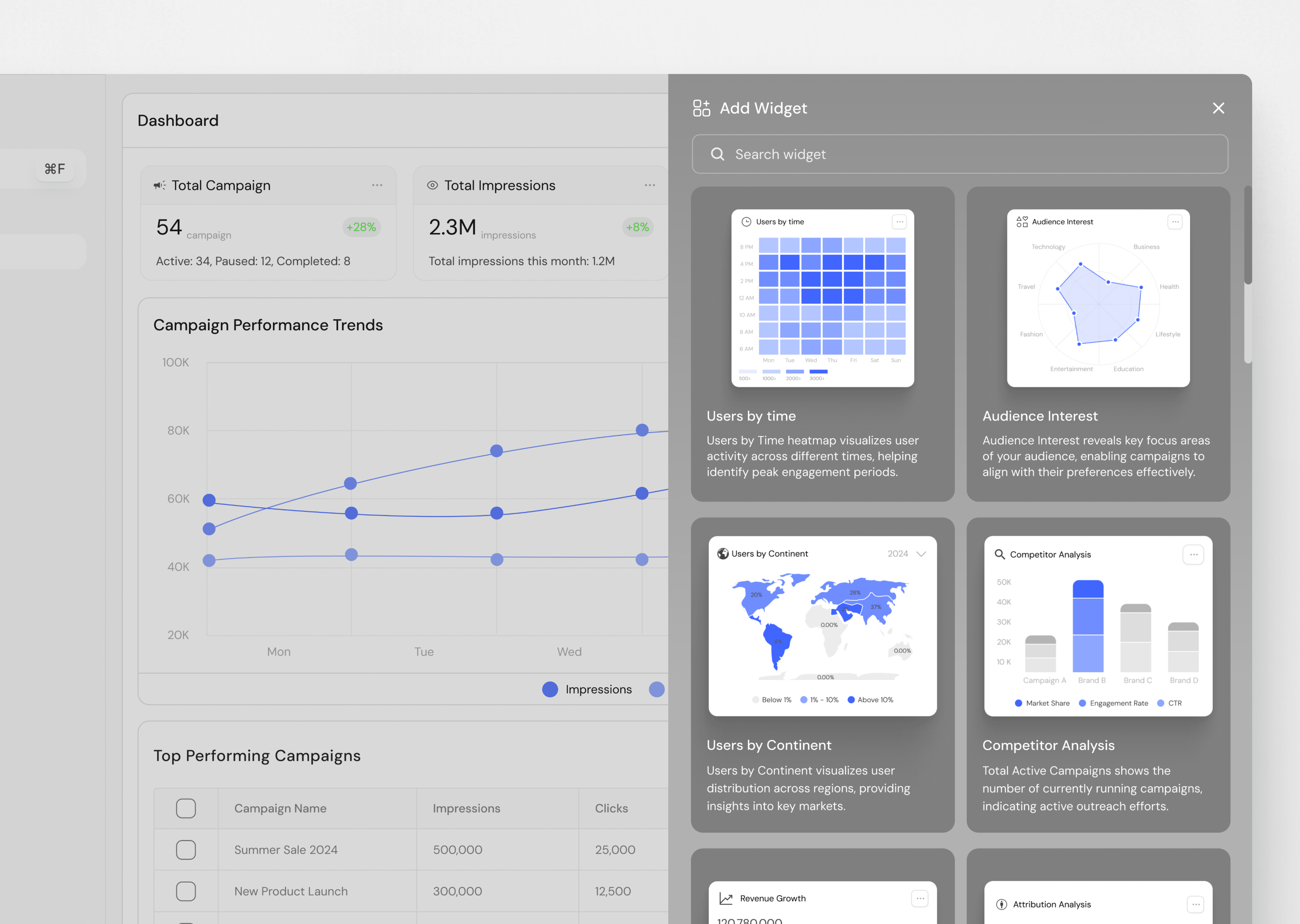The height and width of the screenshot is (924, 1300).
Task: Open Attribution Analysis ellipsis dropdown
Action: click(1195, 904)
